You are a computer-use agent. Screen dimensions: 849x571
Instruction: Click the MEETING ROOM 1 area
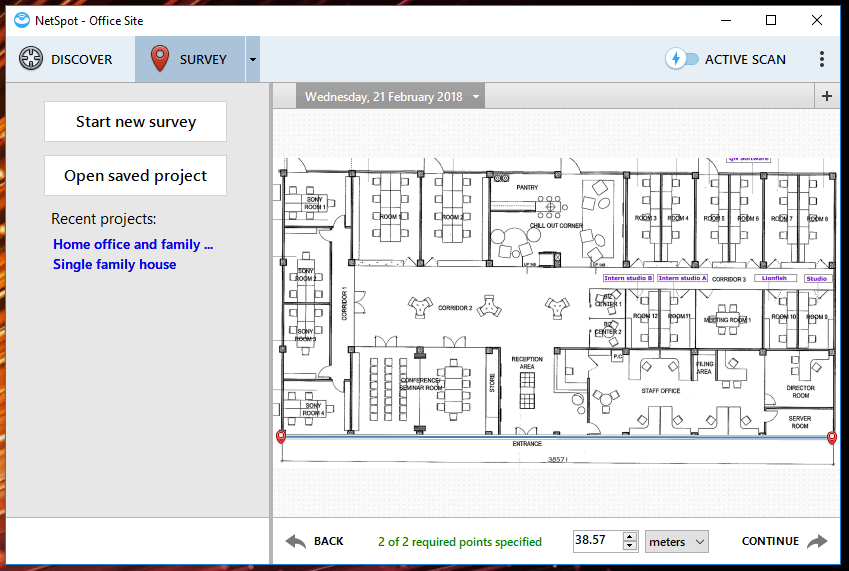[x=727, y=320]
